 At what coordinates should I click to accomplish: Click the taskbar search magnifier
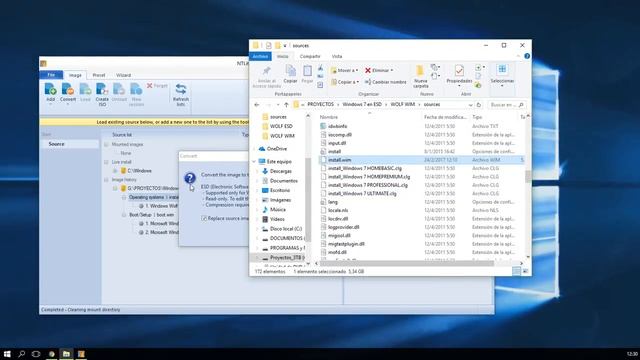(21, 354)
